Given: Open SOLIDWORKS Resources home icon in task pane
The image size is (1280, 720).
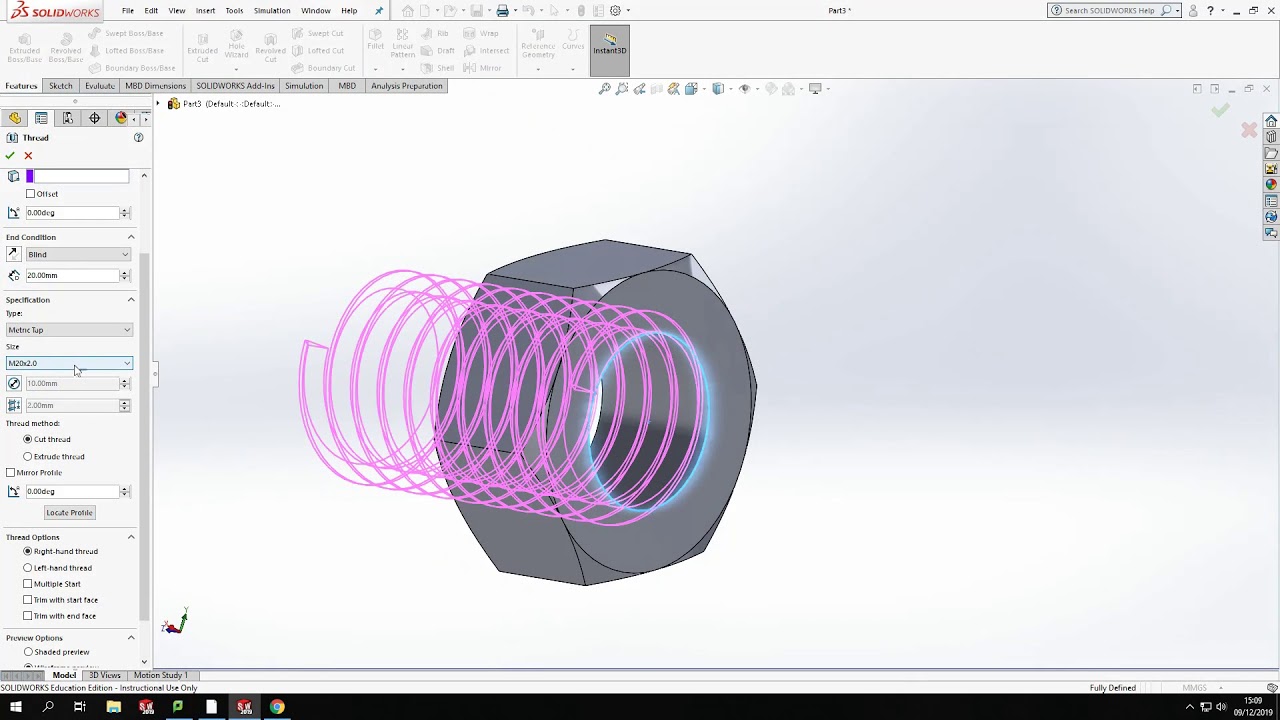Looking at the screenshot, I should [1271, 121].
